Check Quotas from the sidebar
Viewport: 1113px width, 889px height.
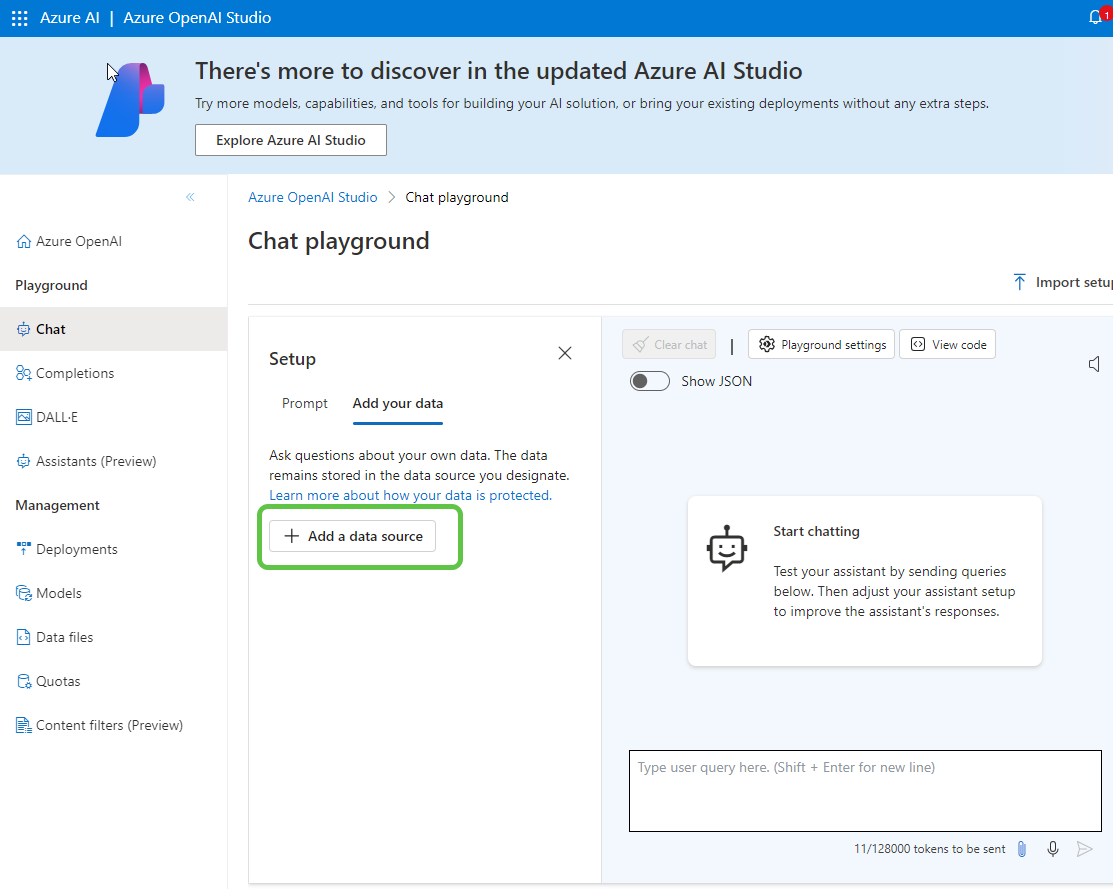pyautogui.click(x=58, y=681)
